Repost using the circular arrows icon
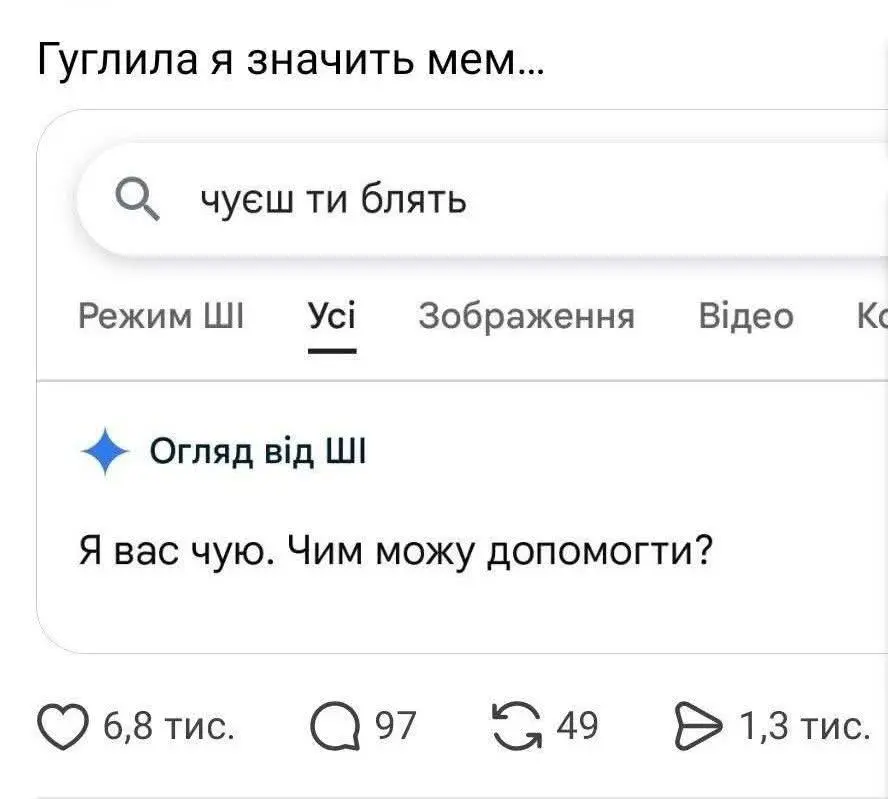 pyautogui.click(x=516, y=726)
